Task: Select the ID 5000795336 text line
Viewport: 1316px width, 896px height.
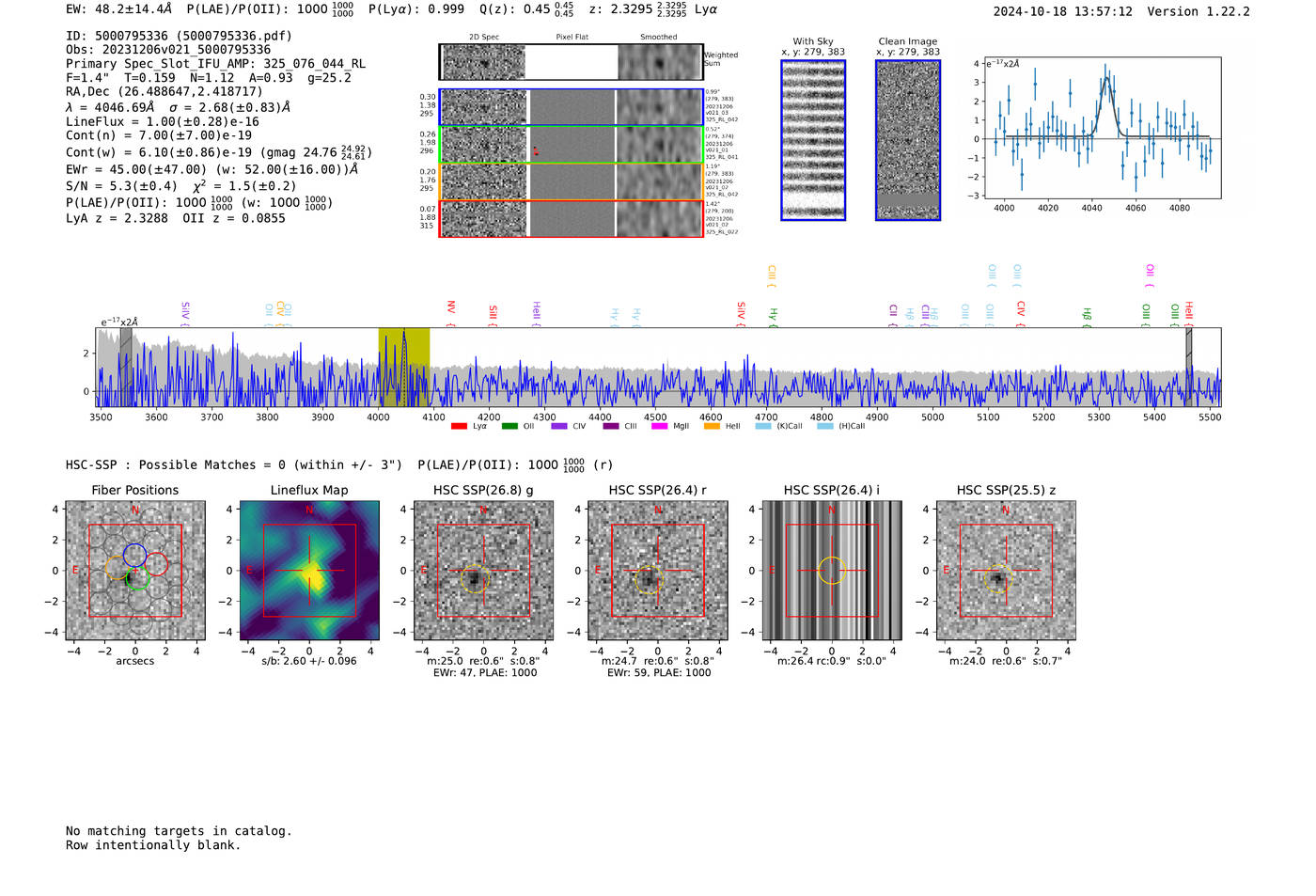Action: coord(179,36)
